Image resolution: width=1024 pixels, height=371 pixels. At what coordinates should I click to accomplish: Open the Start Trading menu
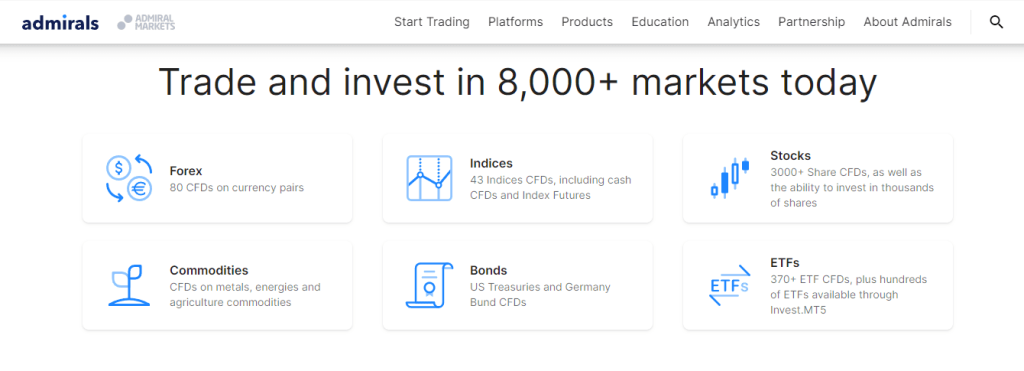pos(432,22)
